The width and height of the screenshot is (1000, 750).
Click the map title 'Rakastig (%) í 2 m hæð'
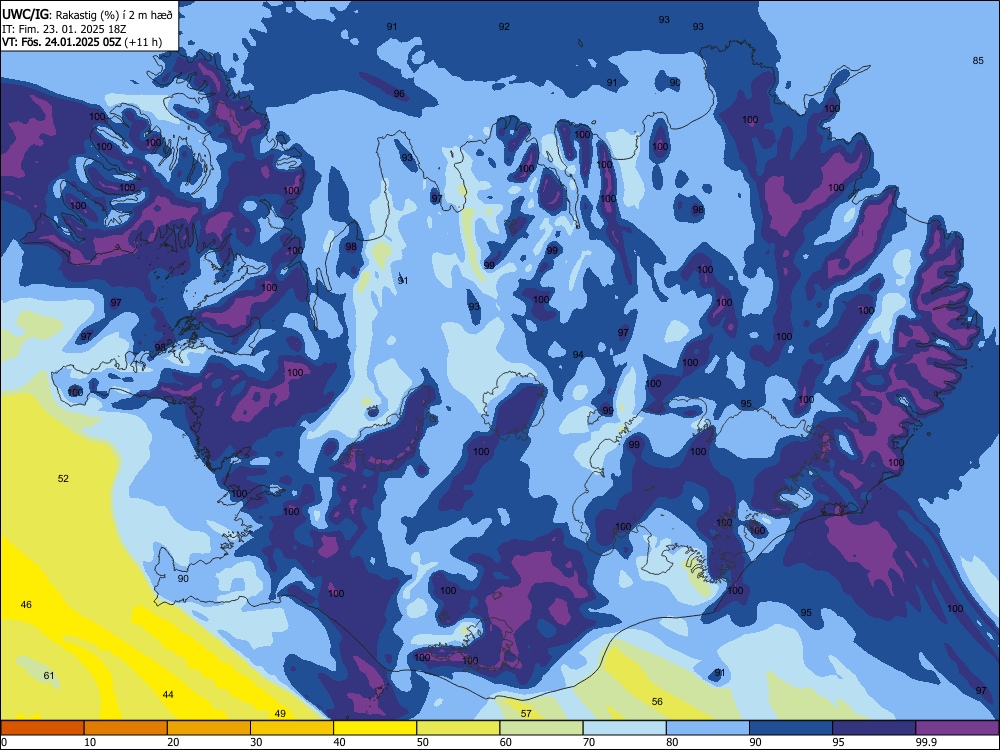(x=114, y=16)
